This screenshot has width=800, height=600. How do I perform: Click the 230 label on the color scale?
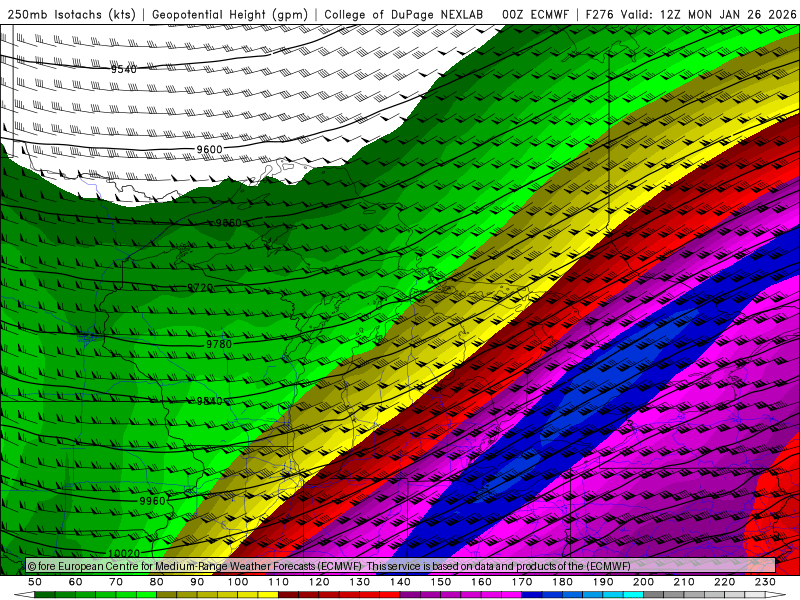point(765,582)
